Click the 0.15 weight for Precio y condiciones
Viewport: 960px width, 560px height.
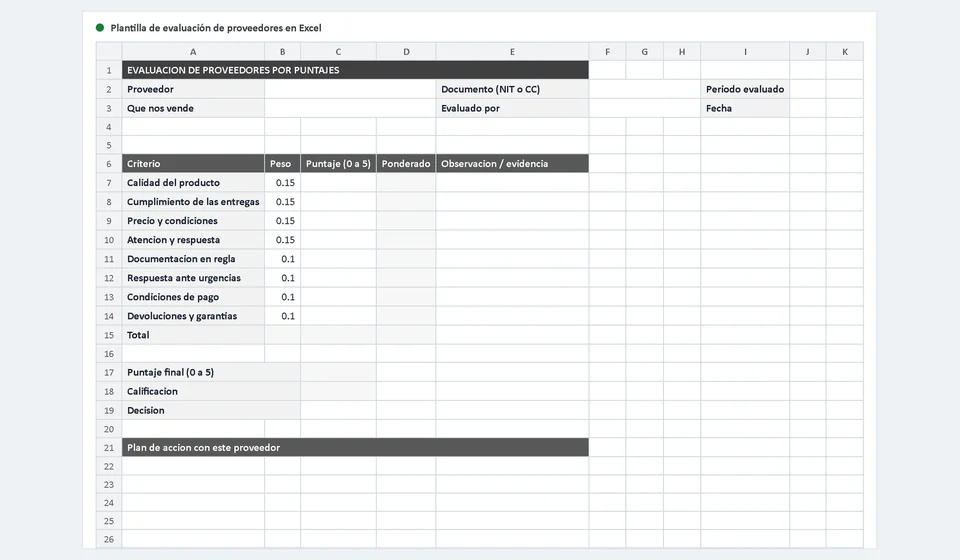(x=282, y=220)
